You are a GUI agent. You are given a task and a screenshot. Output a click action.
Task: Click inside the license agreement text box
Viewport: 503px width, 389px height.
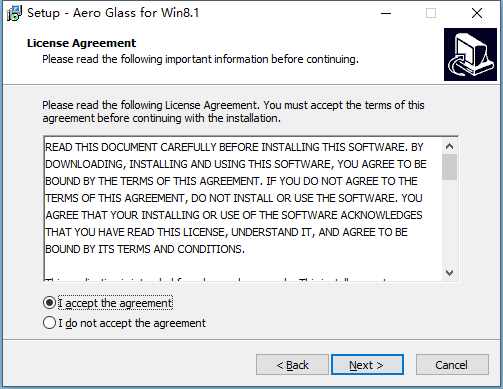pyautogui.click(x=243, y=209)
